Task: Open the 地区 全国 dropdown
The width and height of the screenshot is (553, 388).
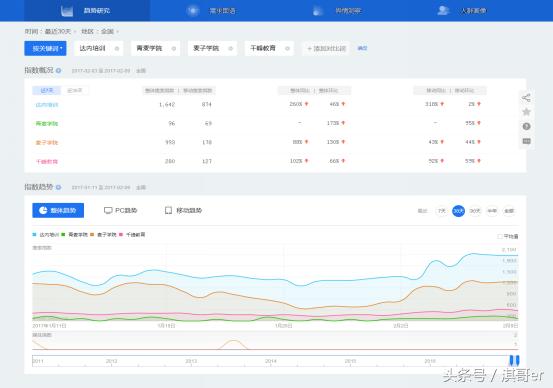Action: pyautogui.click(x=100, y=32)
